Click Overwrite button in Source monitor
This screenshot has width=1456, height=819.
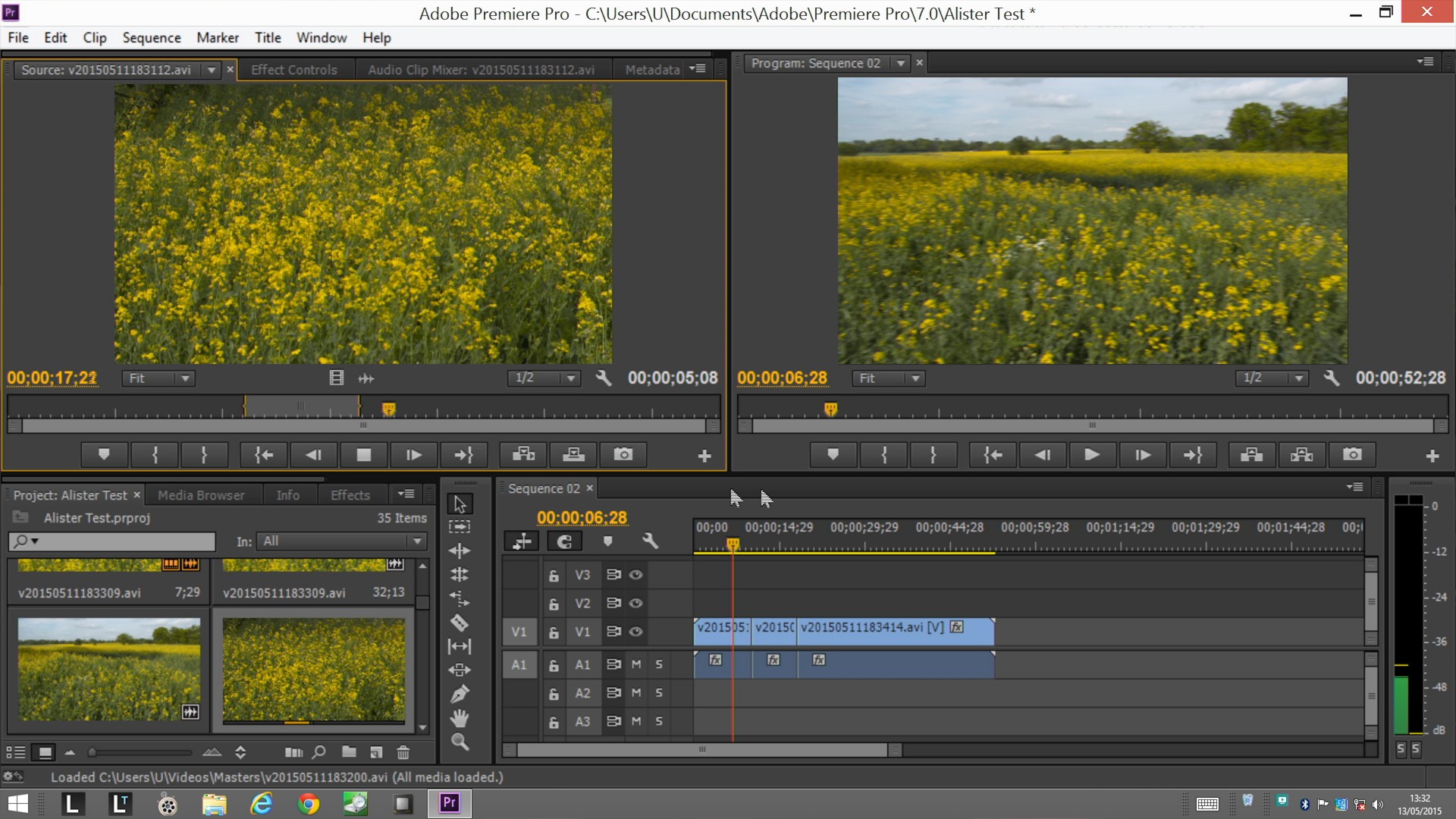(x=573, y=455)
